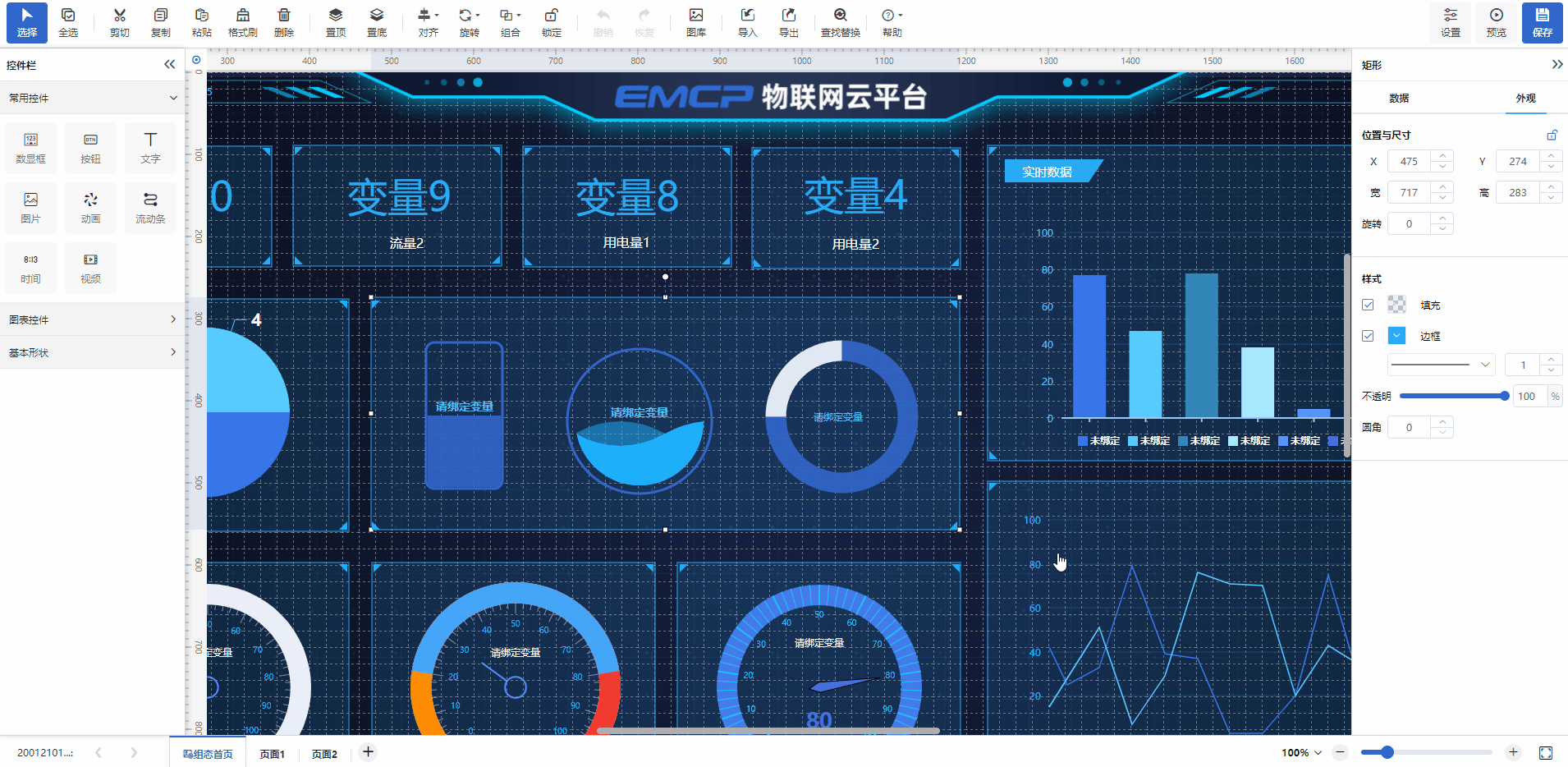The width and height of the screenshot is (1568, 767).
Task: Open 查找替换 find and replace
Action: click(841, 22)
